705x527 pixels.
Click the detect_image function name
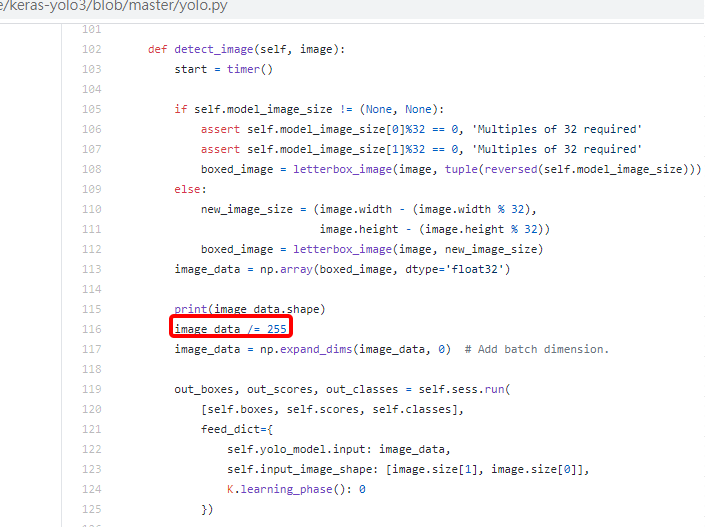pos(214,49)
